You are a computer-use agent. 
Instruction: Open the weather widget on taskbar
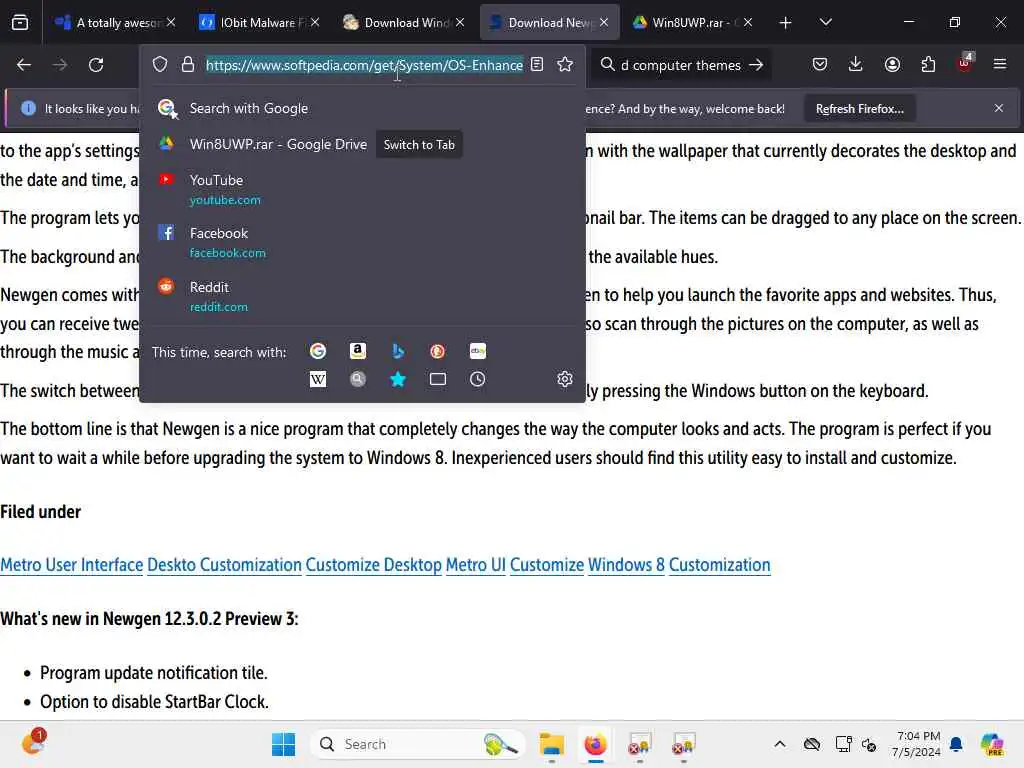click(x=33, y=743)
